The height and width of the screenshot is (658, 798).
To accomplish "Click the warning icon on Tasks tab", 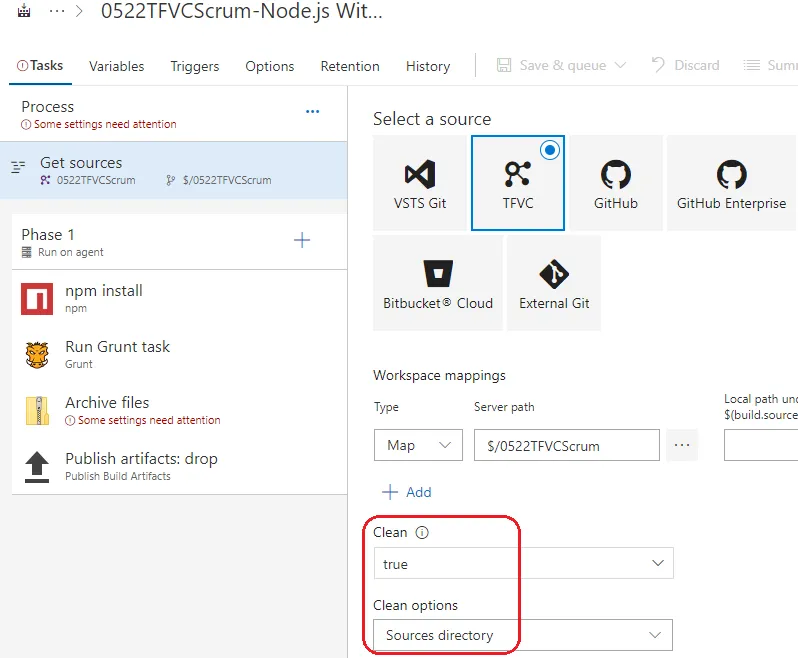I will (22, 66).
